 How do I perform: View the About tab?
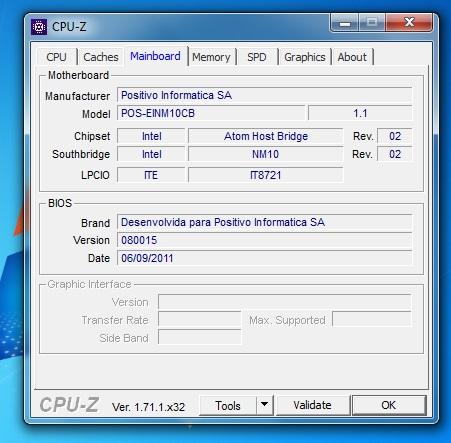click(x=352, y=57)
